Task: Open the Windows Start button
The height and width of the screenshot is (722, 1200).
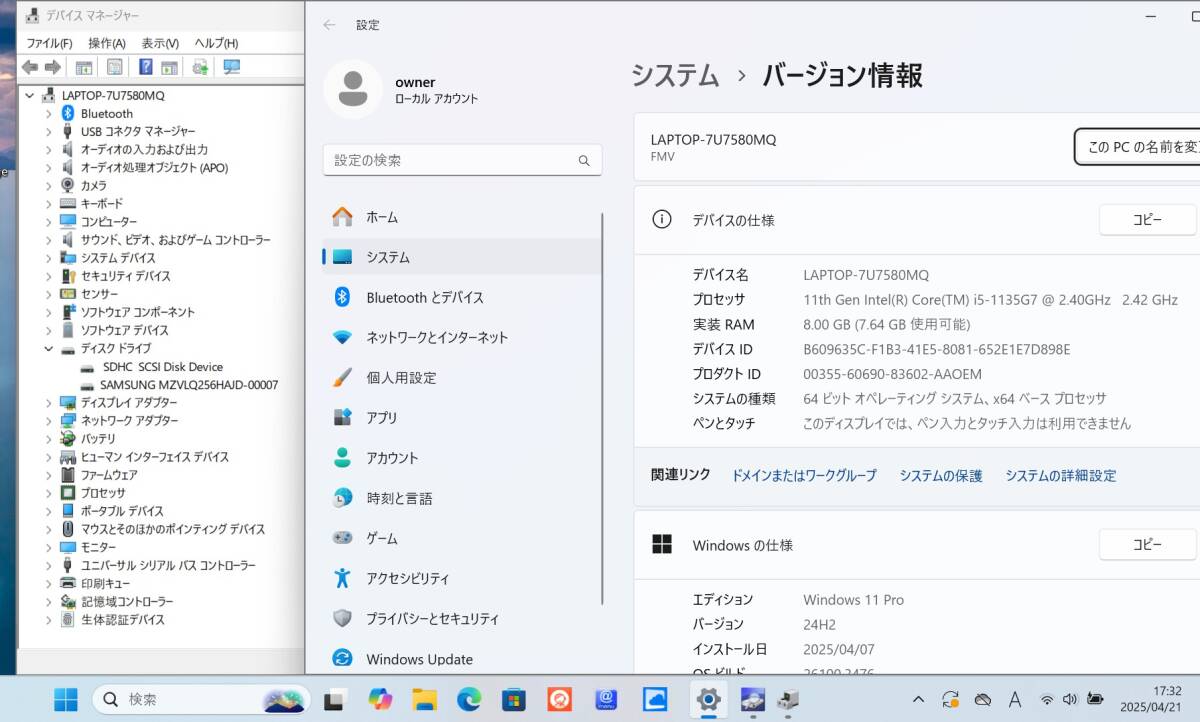Action: [x=66, y=699]
